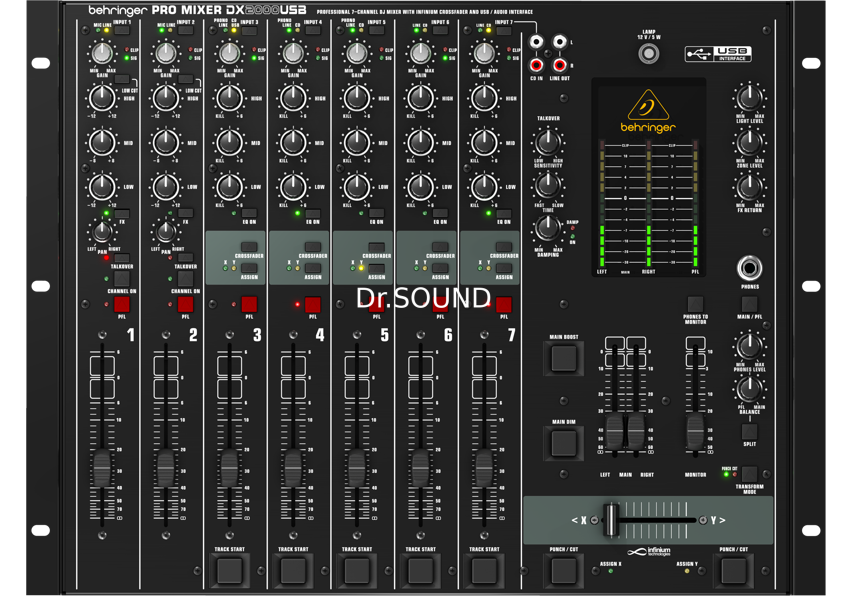Enable Talkover on channel 1
Viewport: 852px width, 596px height.
(122, 258)
